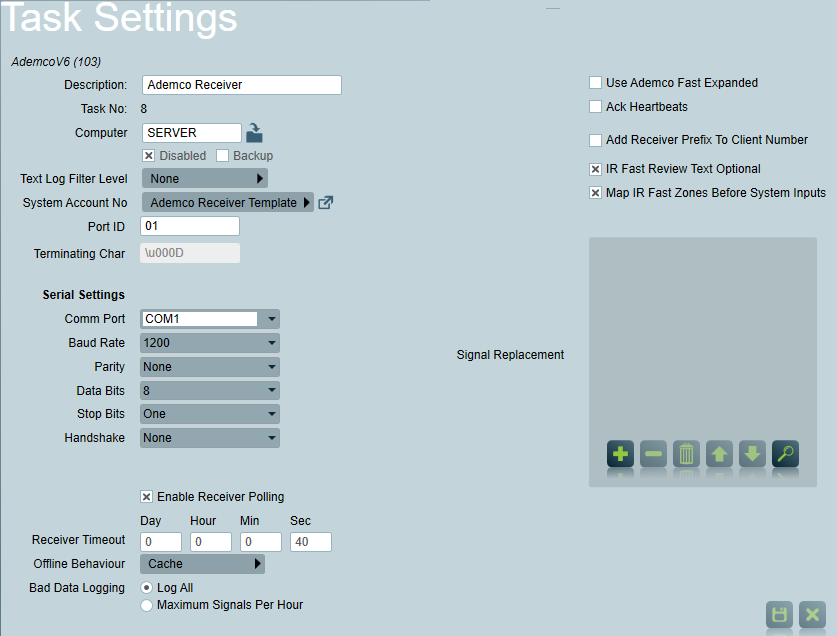Click the computer selection icon next to SERVER

coord(254,133)
